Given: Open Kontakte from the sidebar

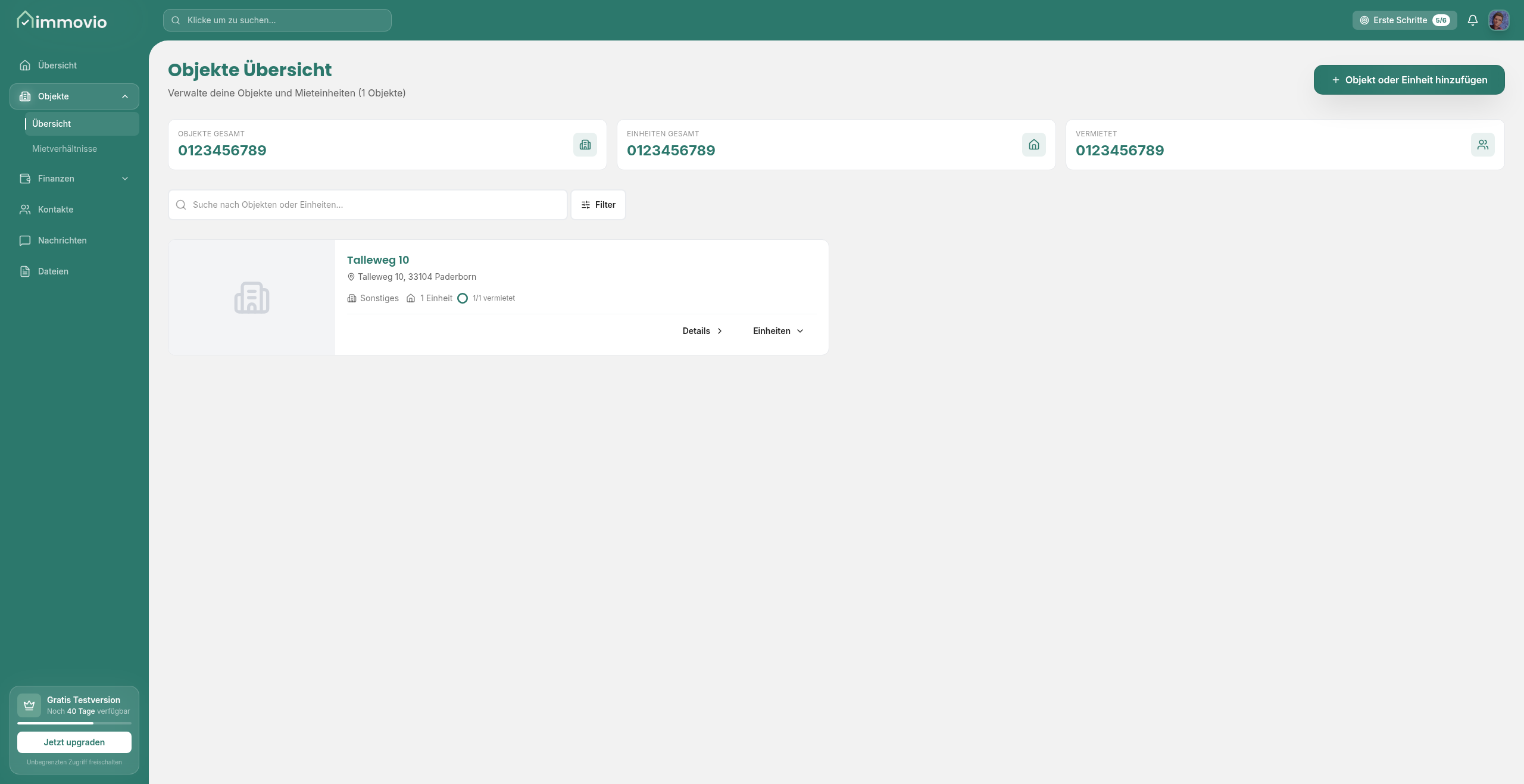Looking at the screenshot, I should pyautogui.click(x=55, y=210).
